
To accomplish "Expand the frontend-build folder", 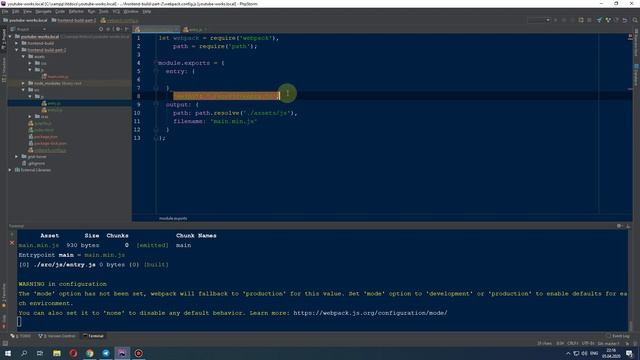I will [x=17, y=43].
